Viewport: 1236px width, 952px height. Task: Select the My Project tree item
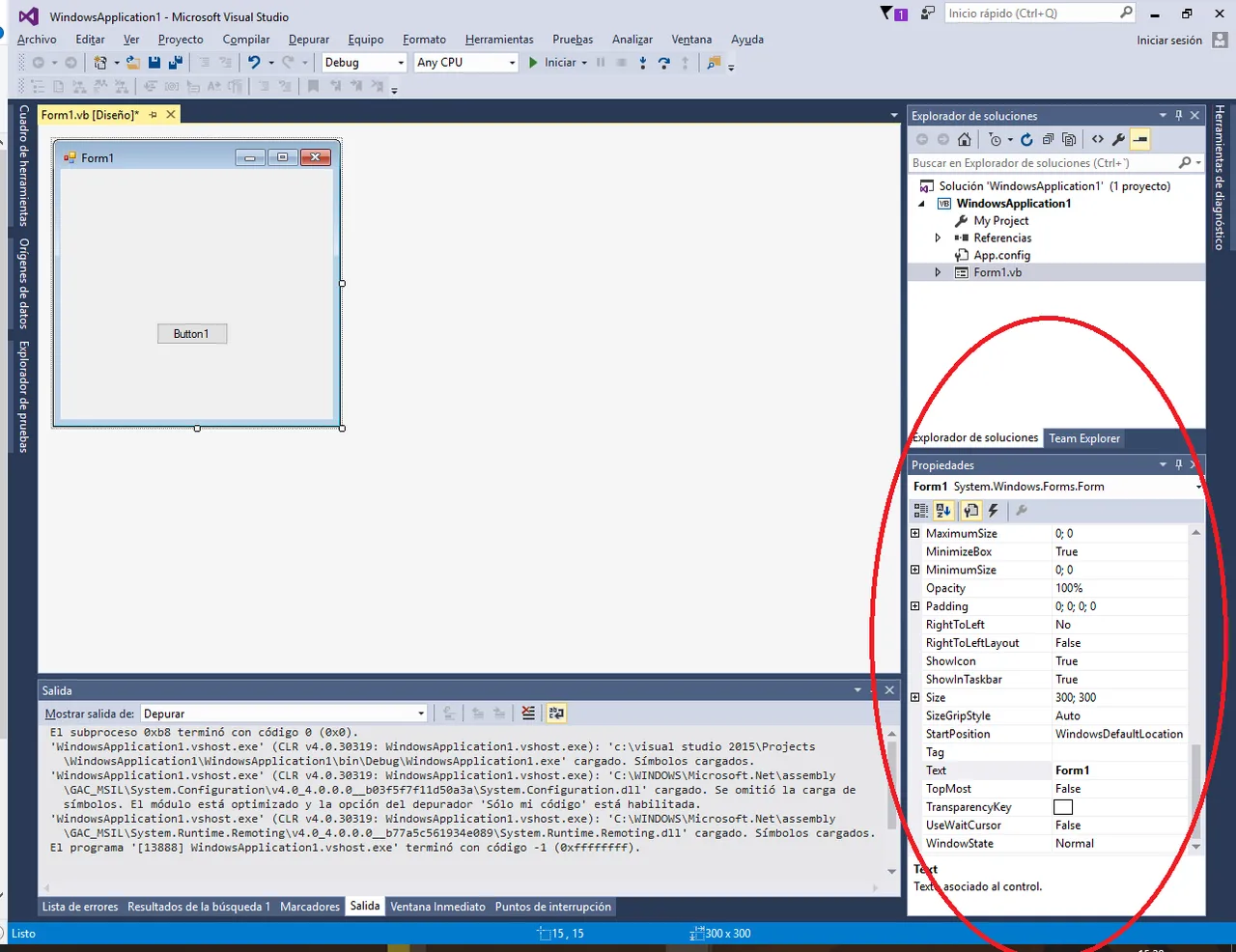click(x=1000, y=221)
